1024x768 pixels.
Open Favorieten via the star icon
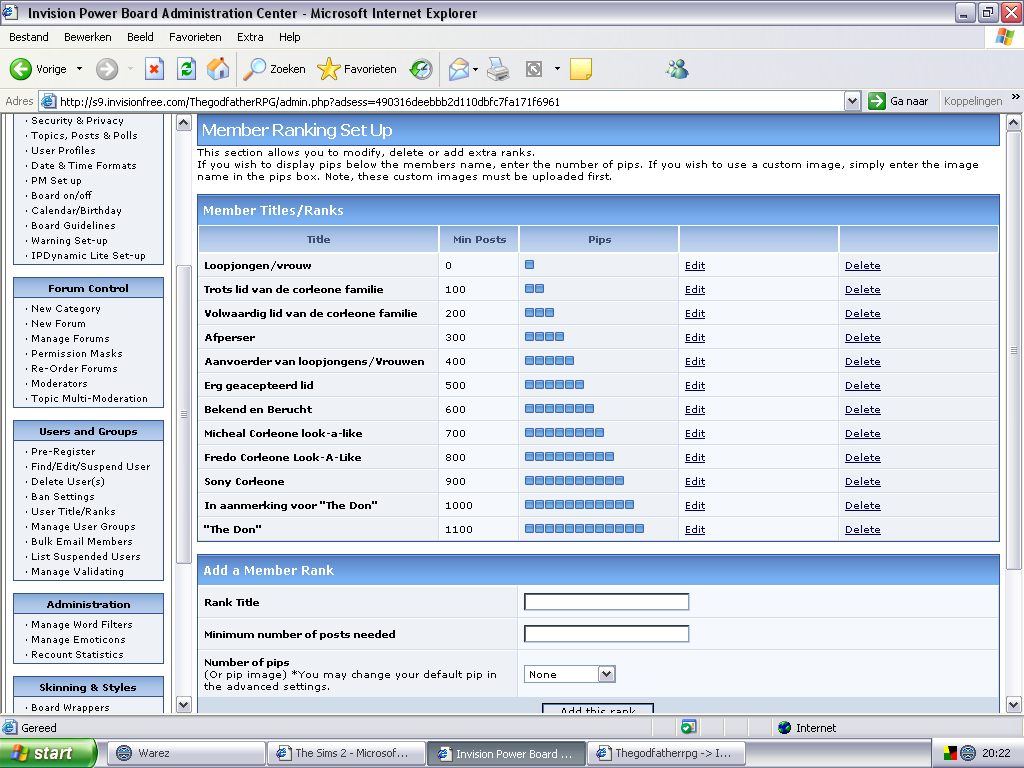click(328, 69)
